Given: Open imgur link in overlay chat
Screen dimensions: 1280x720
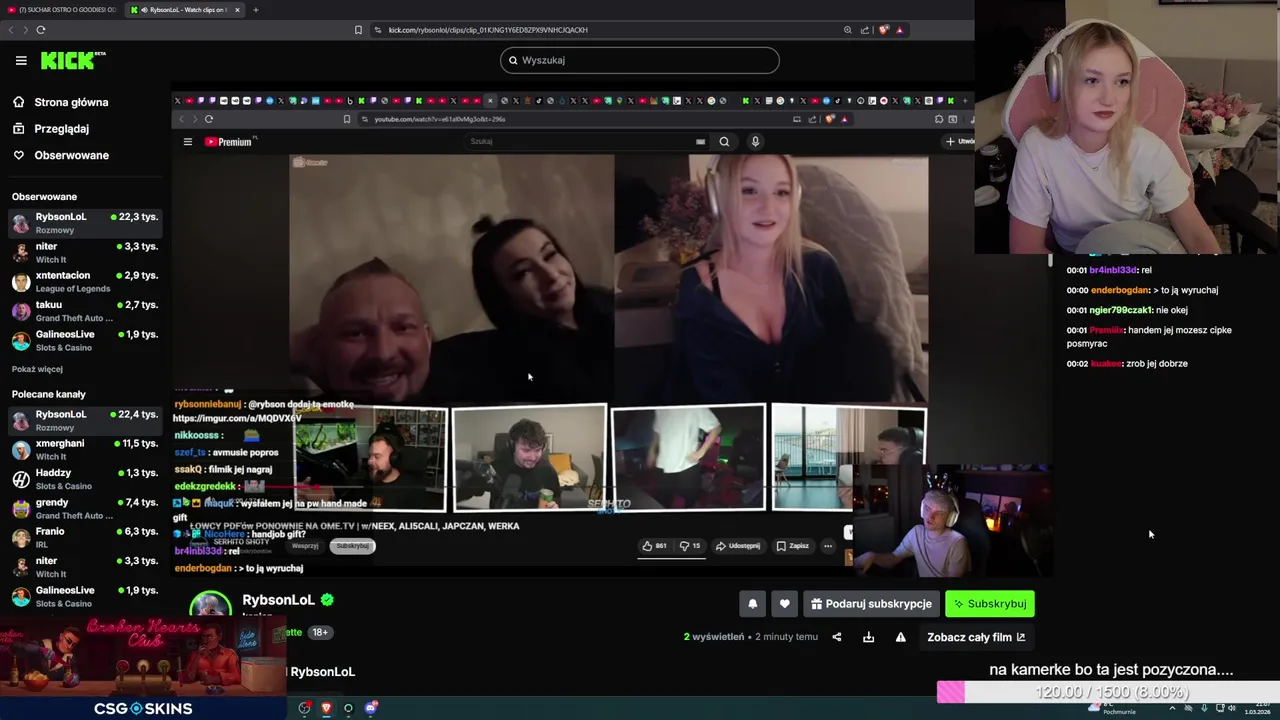Looking at the screenshot, I should (x=237, y=418).
